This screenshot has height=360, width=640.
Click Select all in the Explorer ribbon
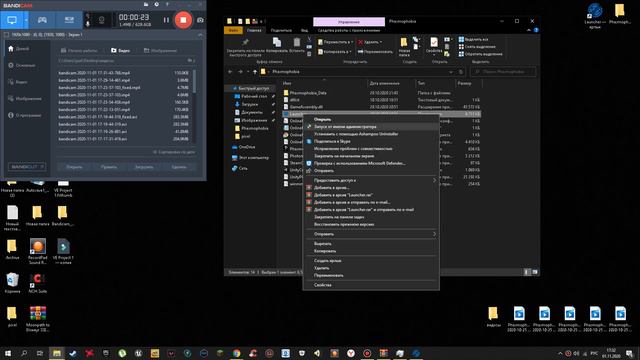pos(473,40)
